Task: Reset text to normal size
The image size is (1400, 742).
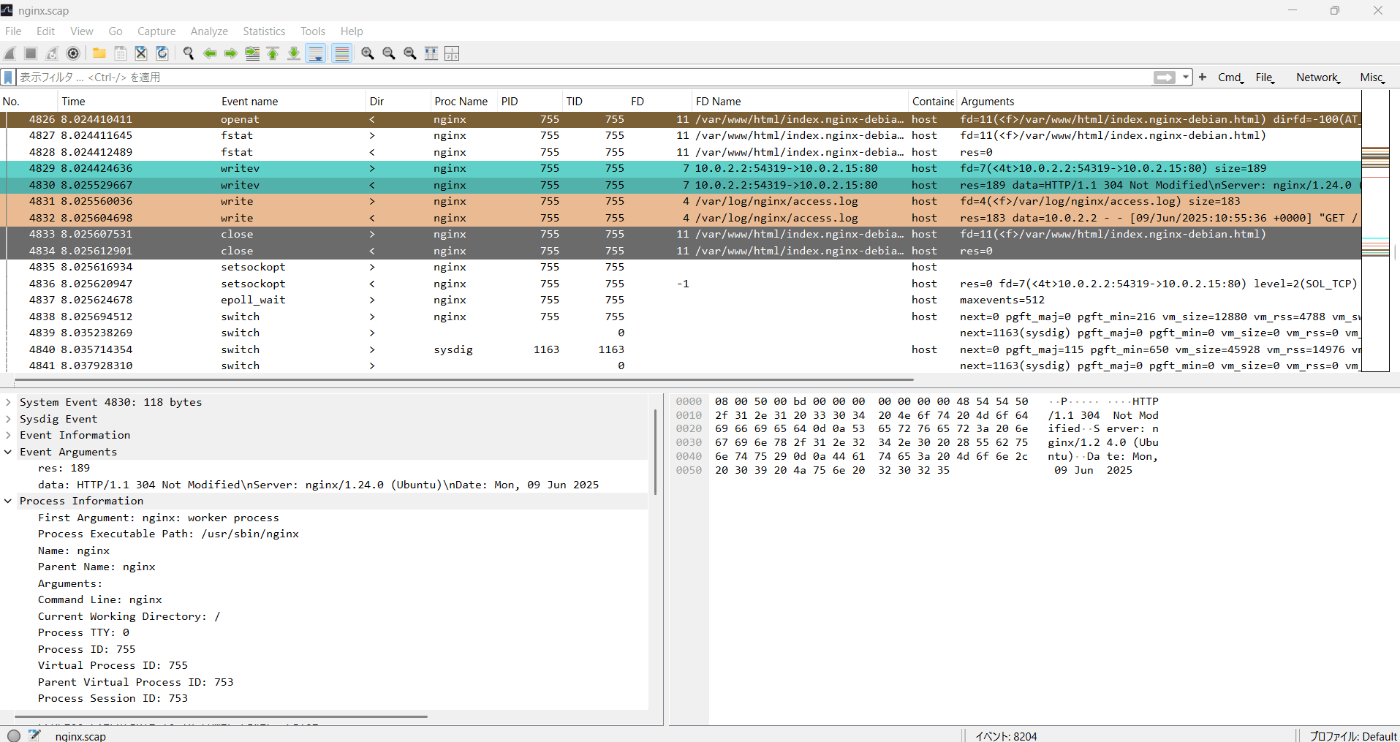Action: click(x=410, y=53)
